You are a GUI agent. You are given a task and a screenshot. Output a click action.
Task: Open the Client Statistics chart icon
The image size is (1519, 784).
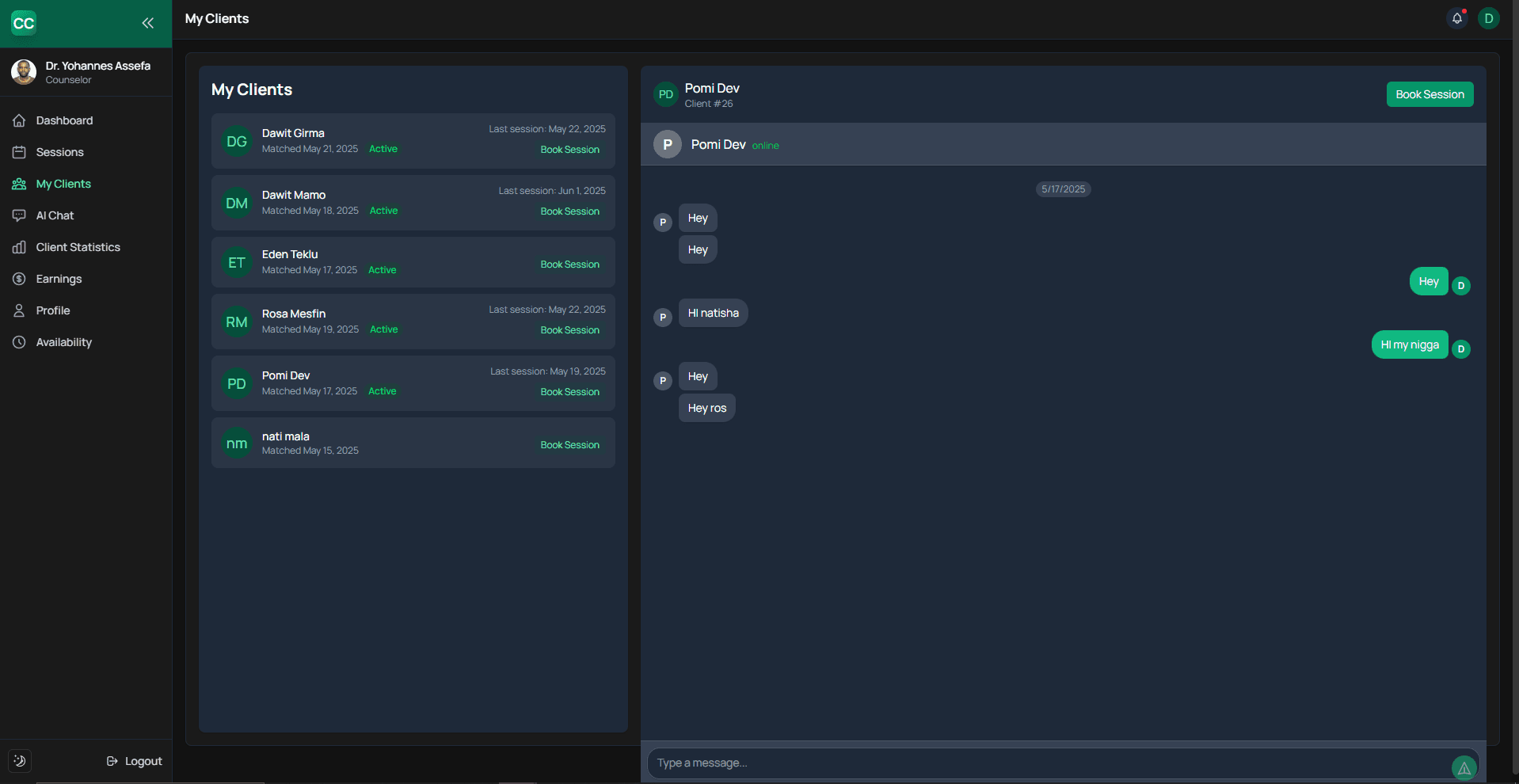tap(19, 247)
